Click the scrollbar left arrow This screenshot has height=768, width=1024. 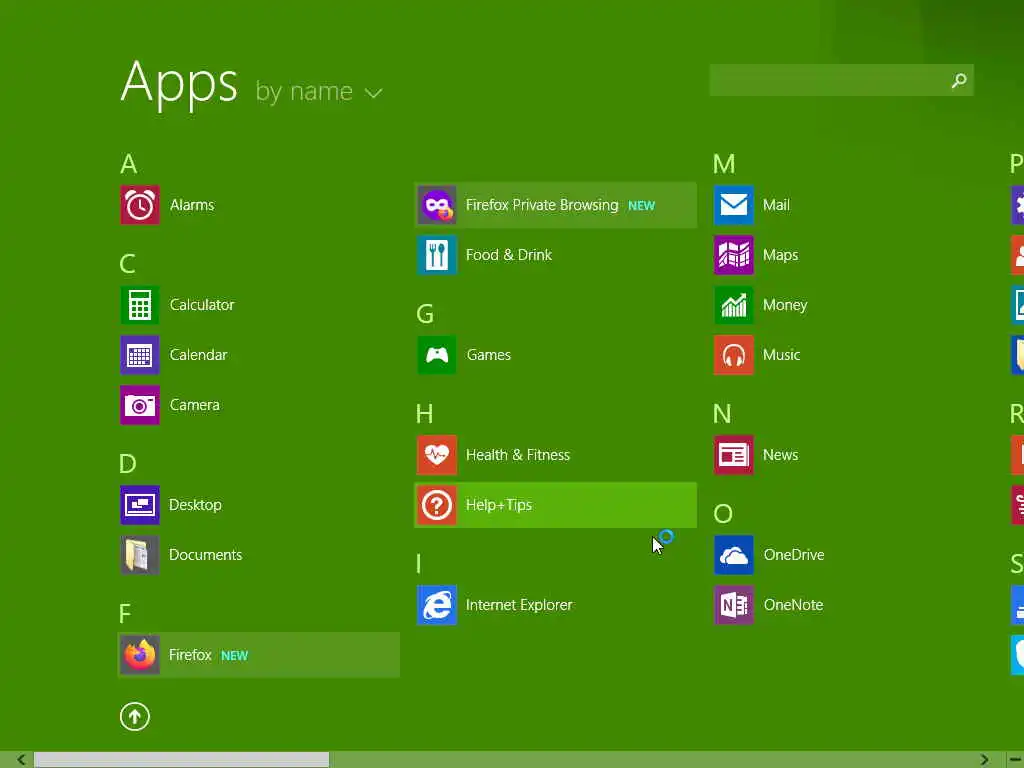tap(21, 760)
